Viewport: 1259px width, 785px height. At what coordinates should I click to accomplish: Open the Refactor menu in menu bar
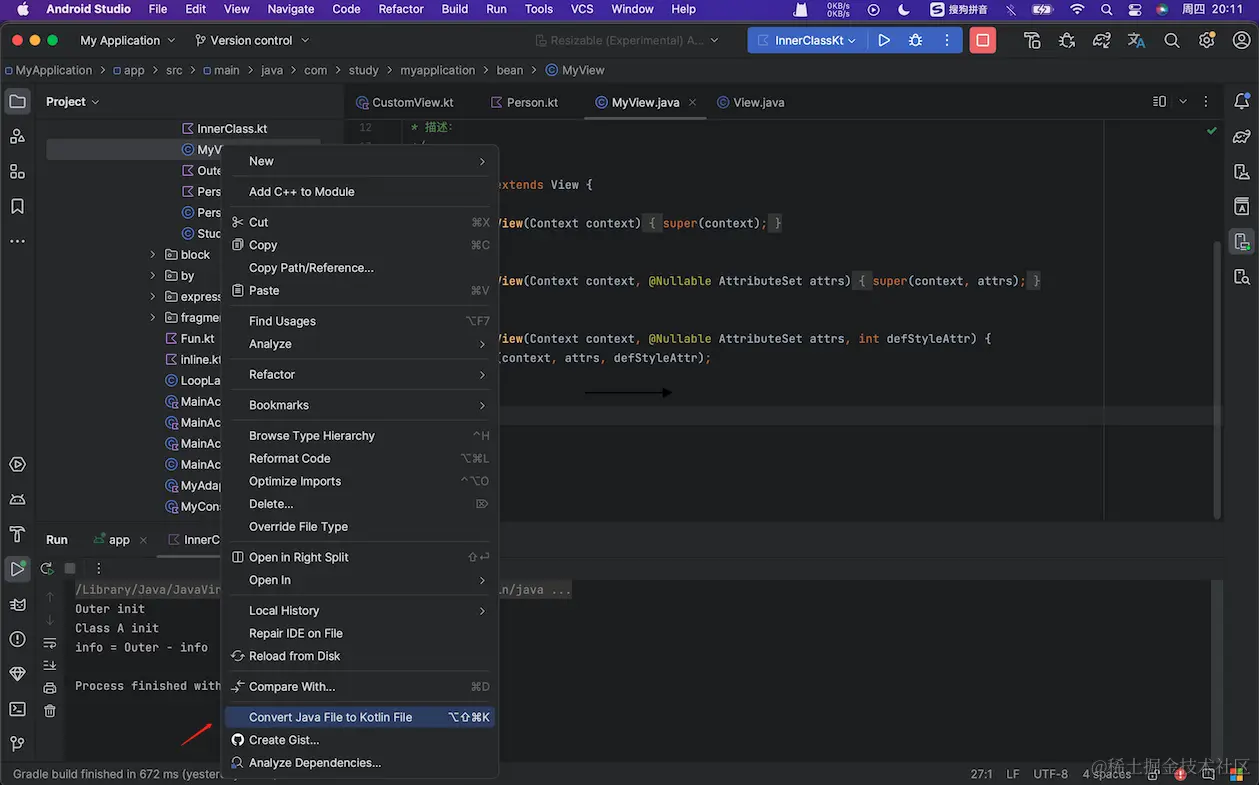tap(401, 9)
